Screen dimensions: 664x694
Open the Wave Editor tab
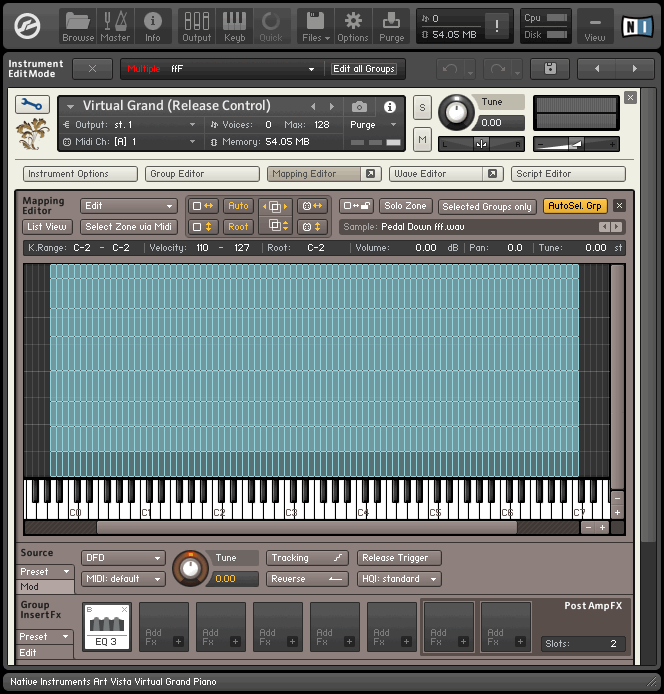pyautogui.click(x=436, y=174)
